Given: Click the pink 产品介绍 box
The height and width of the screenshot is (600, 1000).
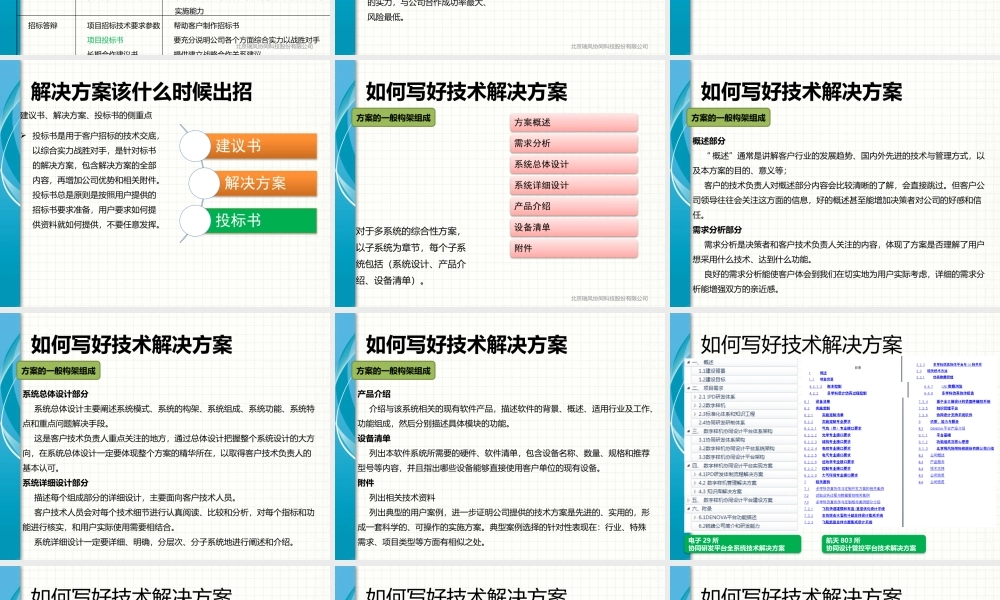Looking at the screenshot, I should point(574,207).
